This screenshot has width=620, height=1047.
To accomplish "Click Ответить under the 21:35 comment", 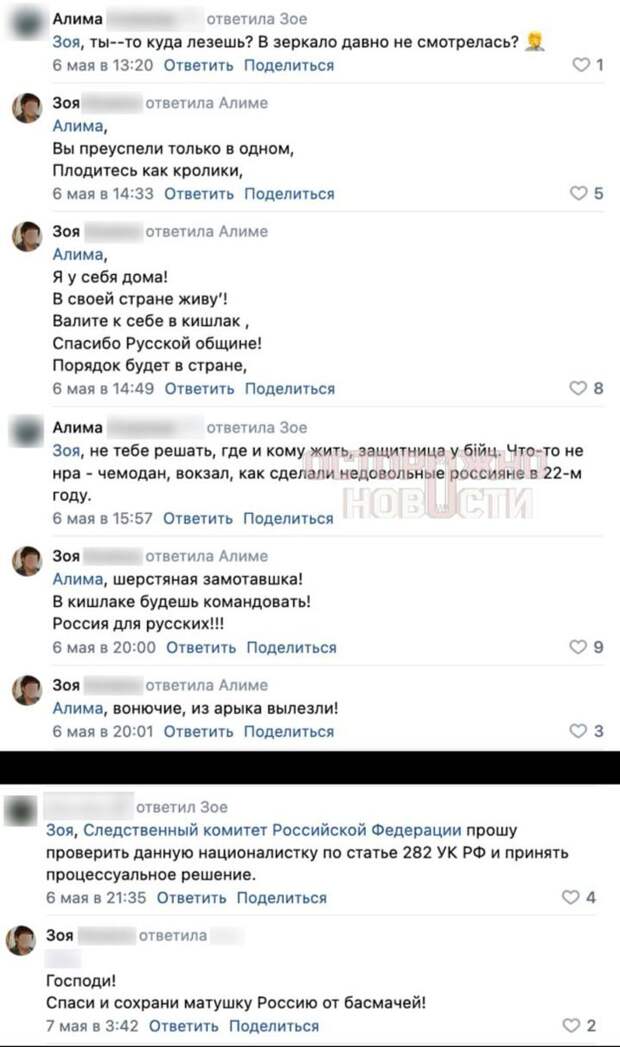I will [x=192, y=897].
